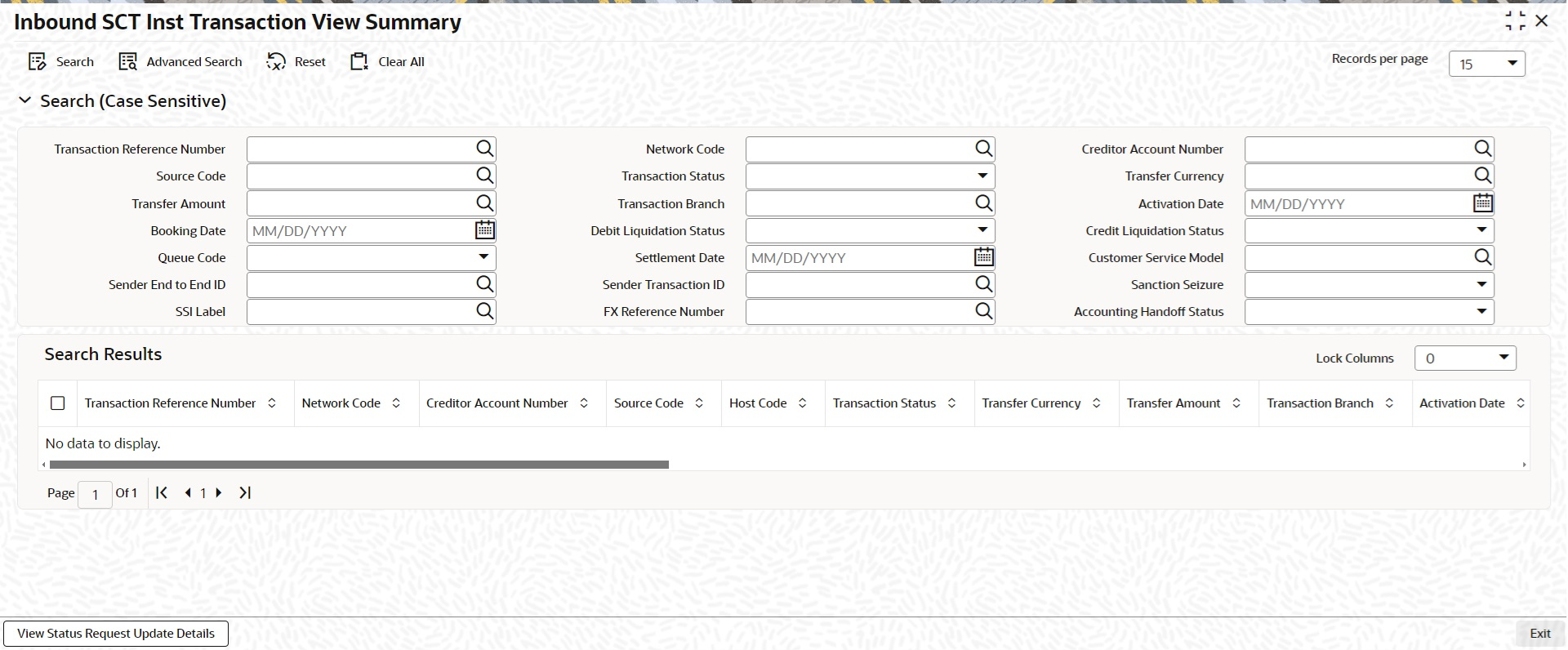This screenshot has height=650, width=1568.
Task: Open the Accounting Handoff Status dropdown
Action: [1369, 311]
